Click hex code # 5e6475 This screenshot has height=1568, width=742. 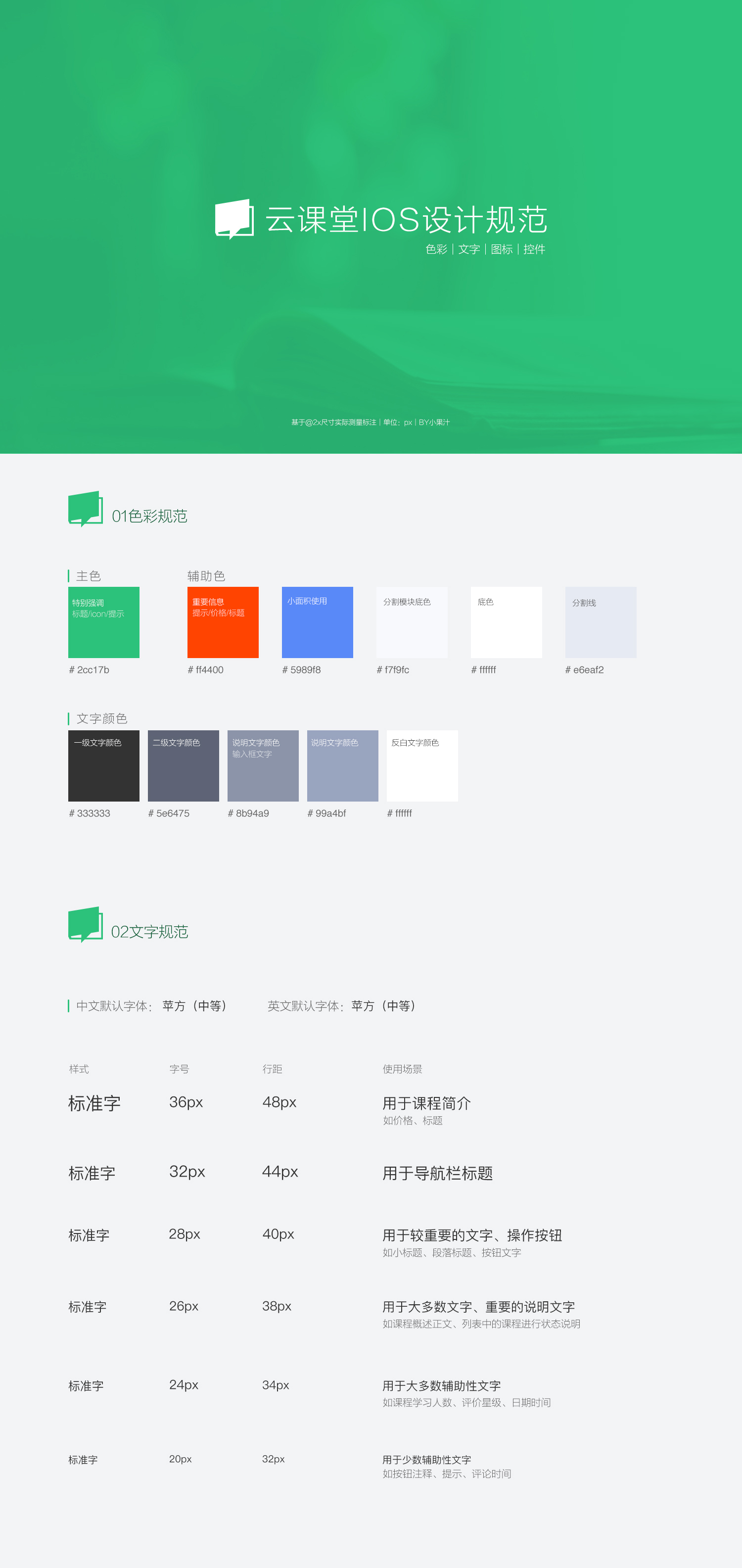169,813
